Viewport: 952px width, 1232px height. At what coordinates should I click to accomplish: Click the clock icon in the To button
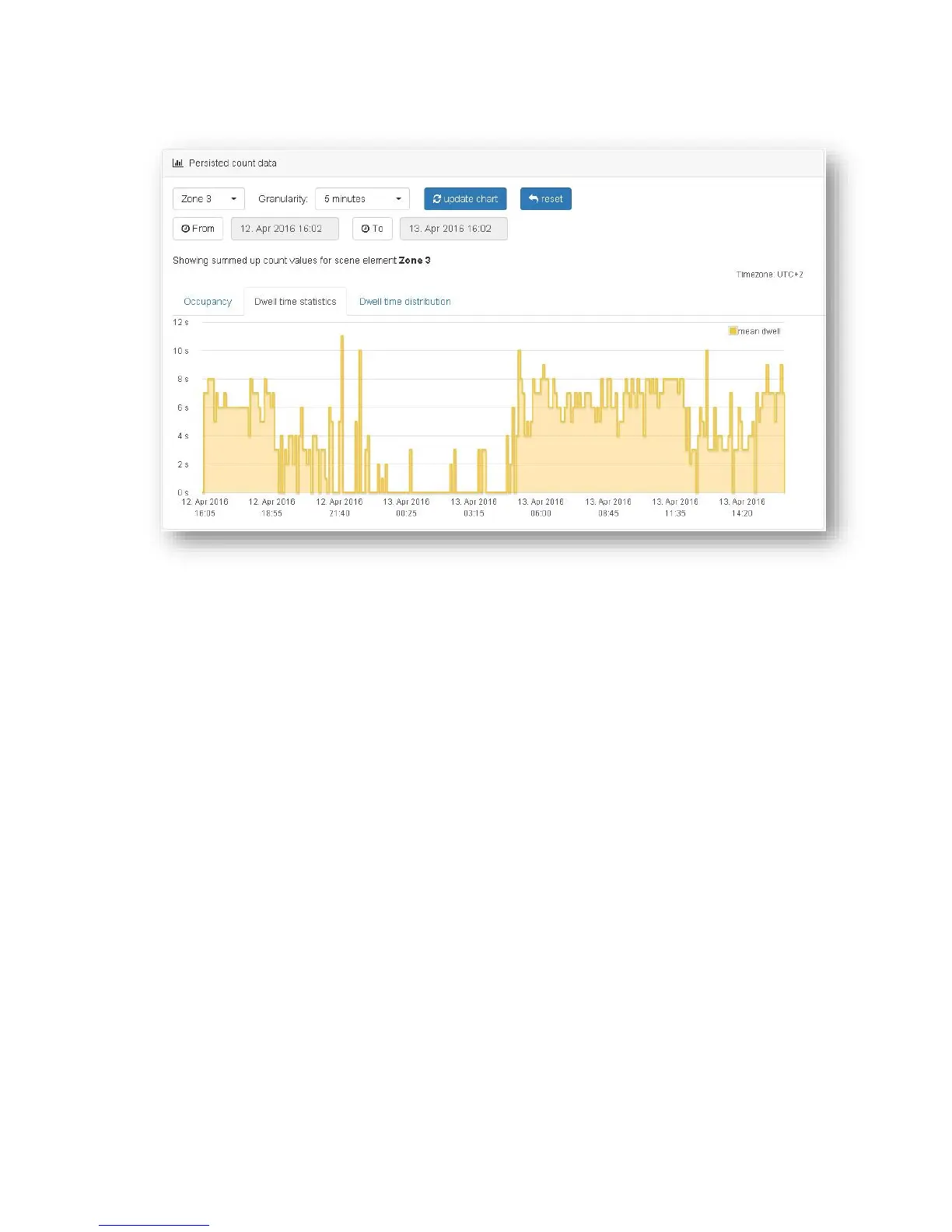click(x=366, y=229)
